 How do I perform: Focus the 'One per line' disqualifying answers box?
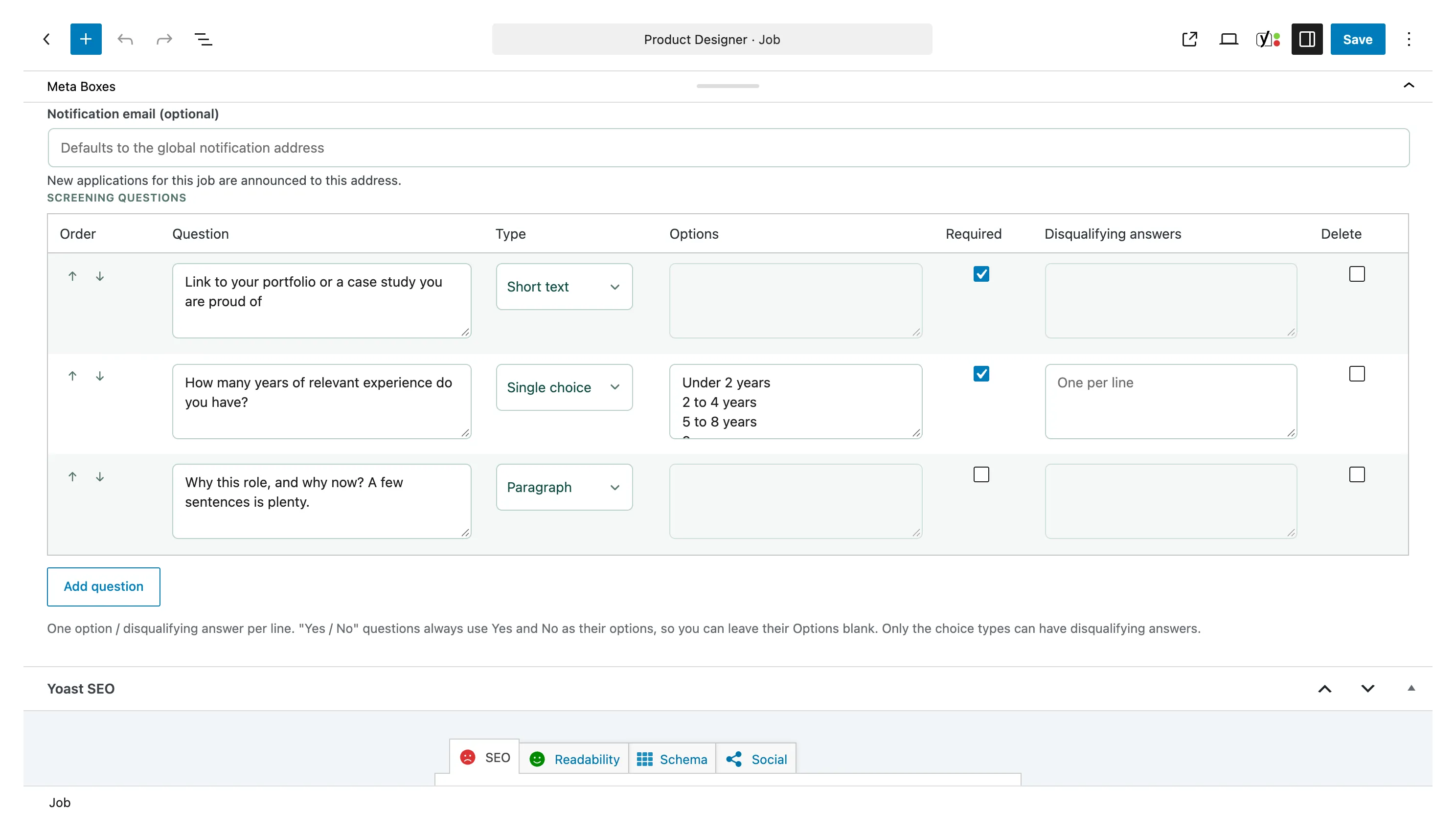click(1171, 401)
